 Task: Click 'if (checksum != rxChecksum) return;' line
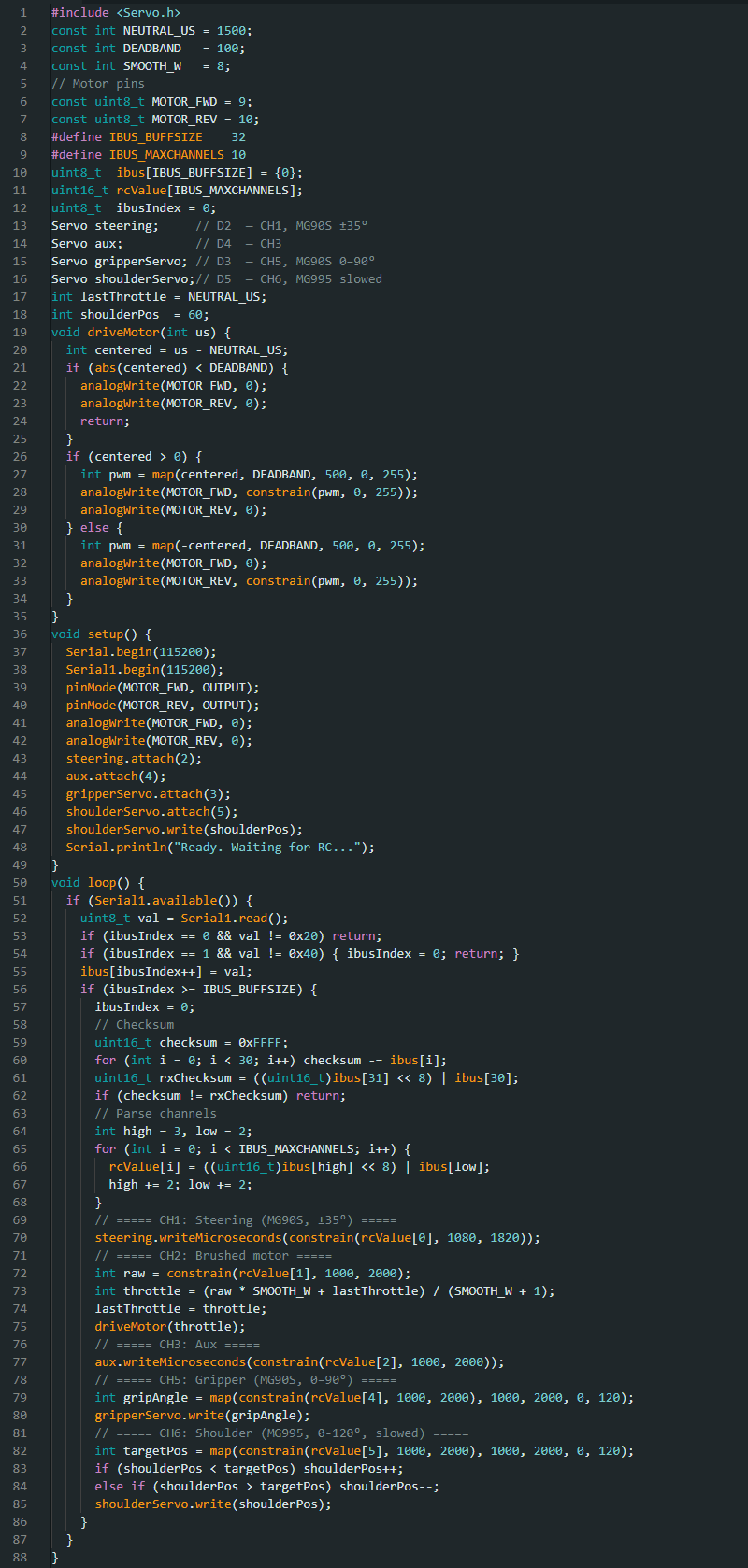(220, 1096)
